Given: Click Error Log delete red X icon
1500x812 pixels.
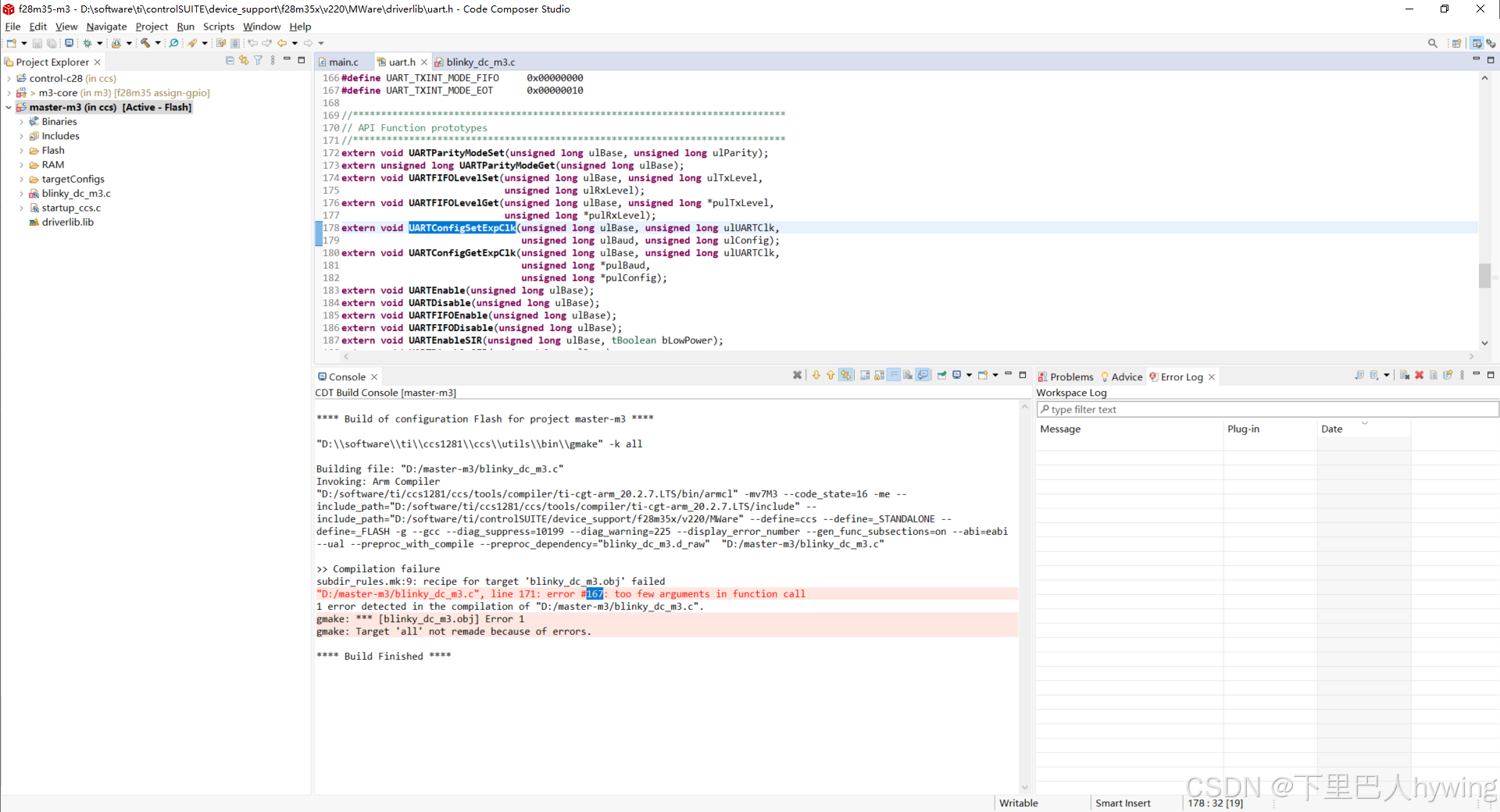Looking at the screenshot, I should 1419,375.
